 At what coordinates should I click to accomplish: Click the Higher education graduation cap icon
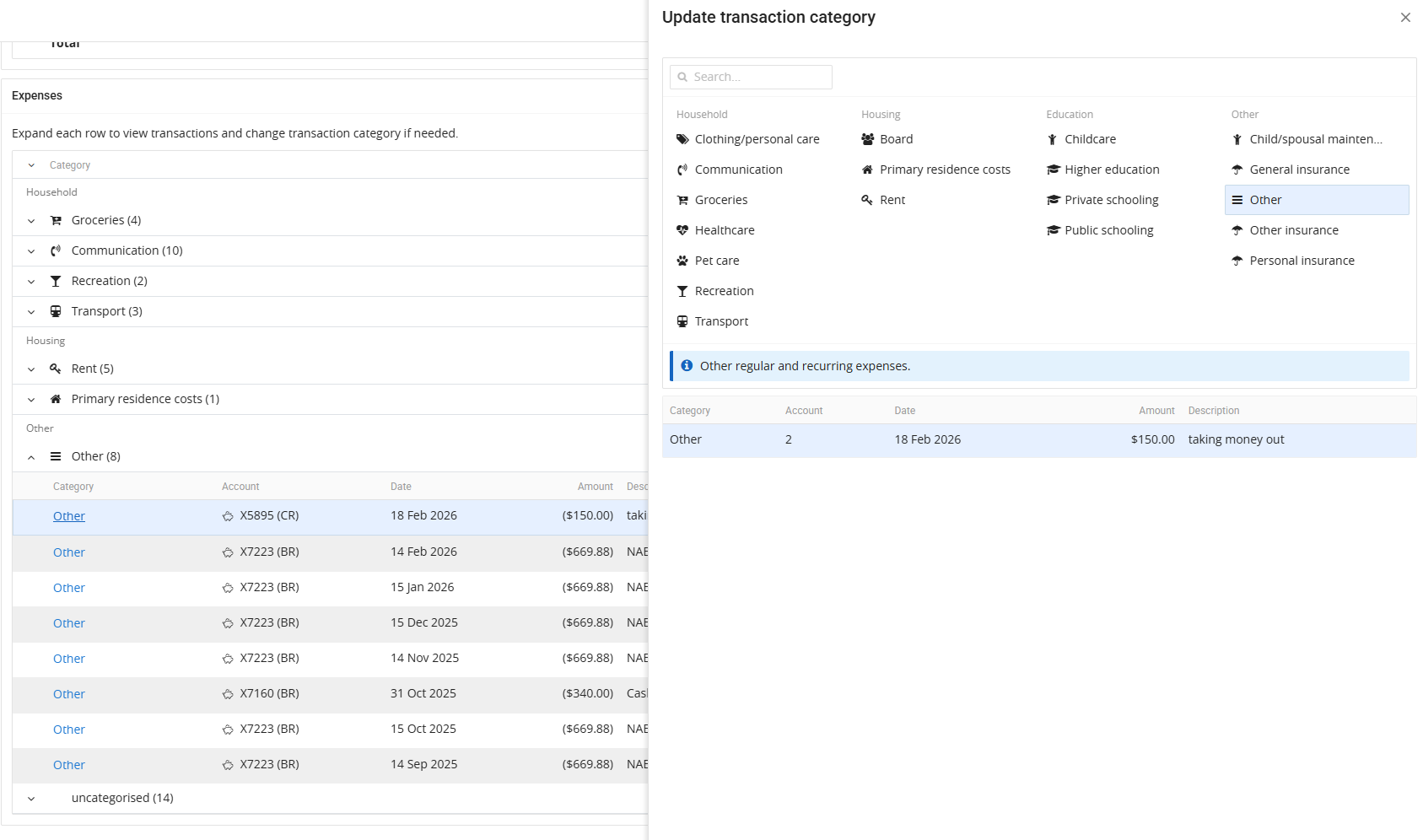(1053, 170)
